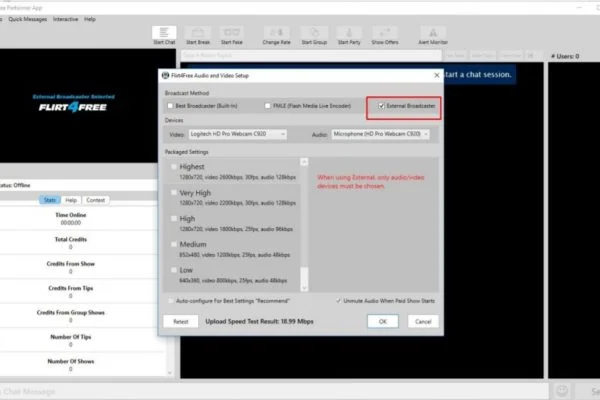600x400 pixels.
Task: Click the setup dialog title bar icon
Action: pyautogui.click(x=165, y=75)
